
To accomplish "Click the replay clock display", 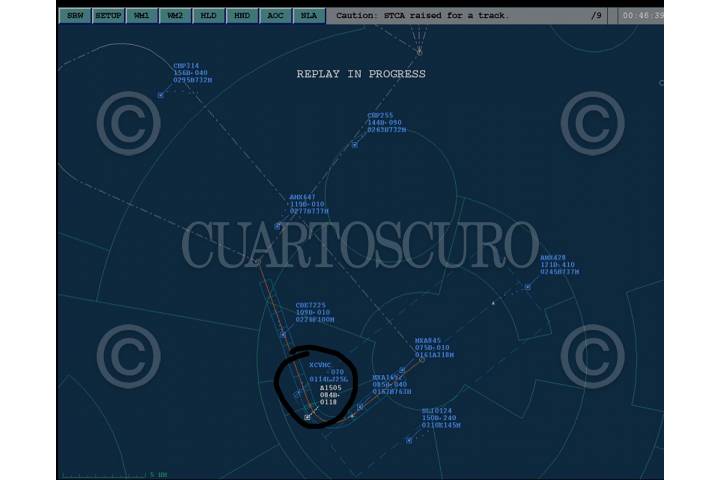I will coord(641,16).
